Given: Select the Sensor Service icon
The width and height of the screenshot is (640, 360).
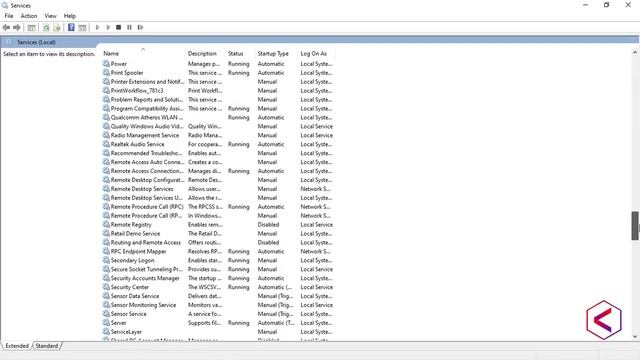Looking at the screenshot, I should pos(106,314).
